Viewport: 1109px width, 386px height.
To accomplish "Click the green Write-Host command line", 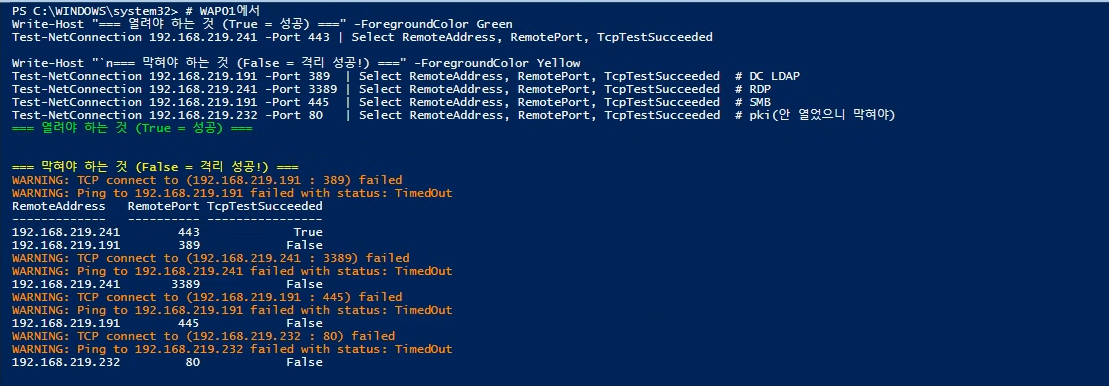I will pos(262,24).
